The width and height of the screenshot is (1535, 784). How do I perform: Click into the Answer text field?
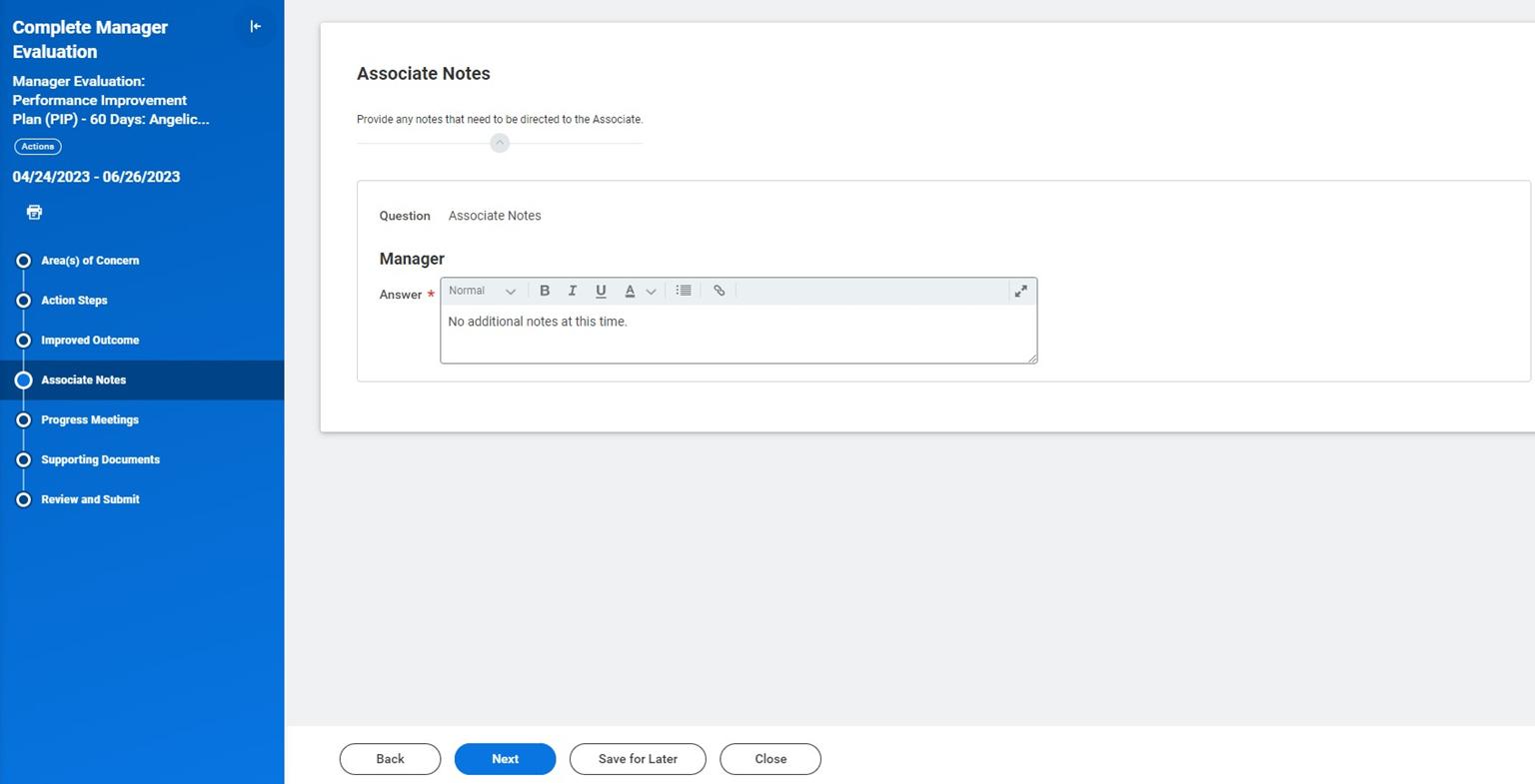(738, 334)
